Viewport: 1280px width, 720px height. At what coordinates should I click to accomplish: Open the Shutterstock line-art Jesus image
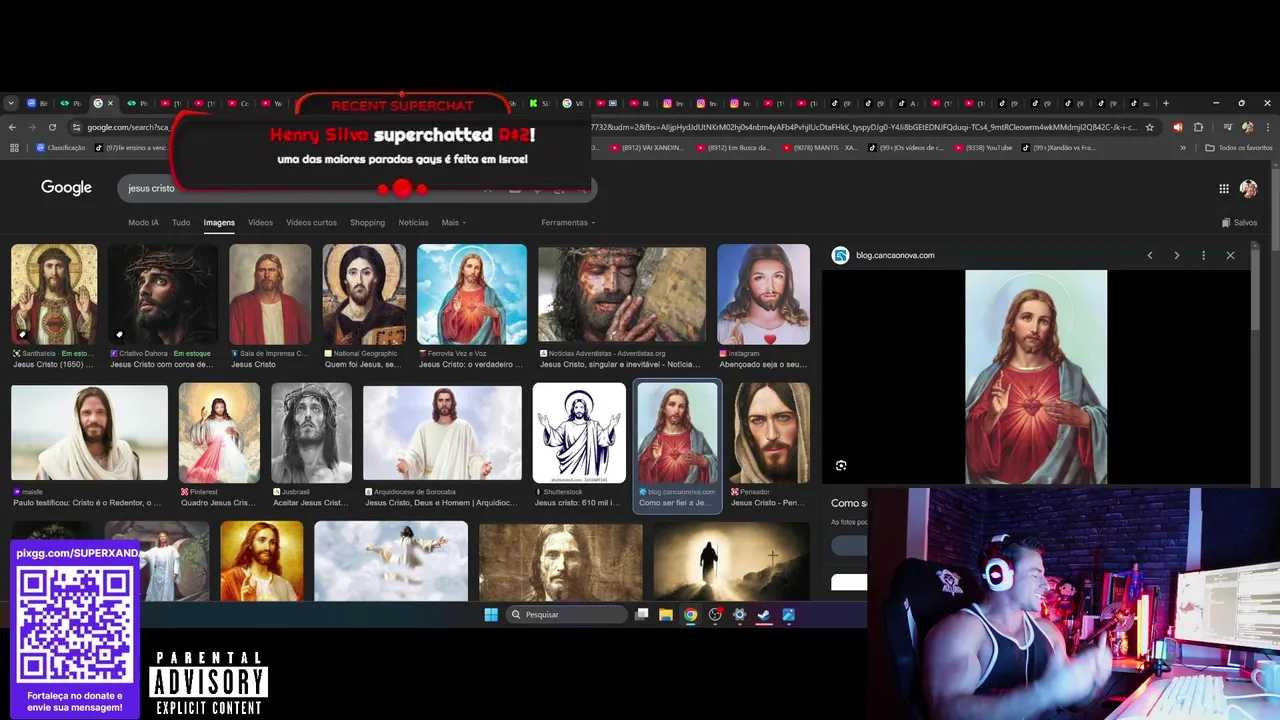579,432
